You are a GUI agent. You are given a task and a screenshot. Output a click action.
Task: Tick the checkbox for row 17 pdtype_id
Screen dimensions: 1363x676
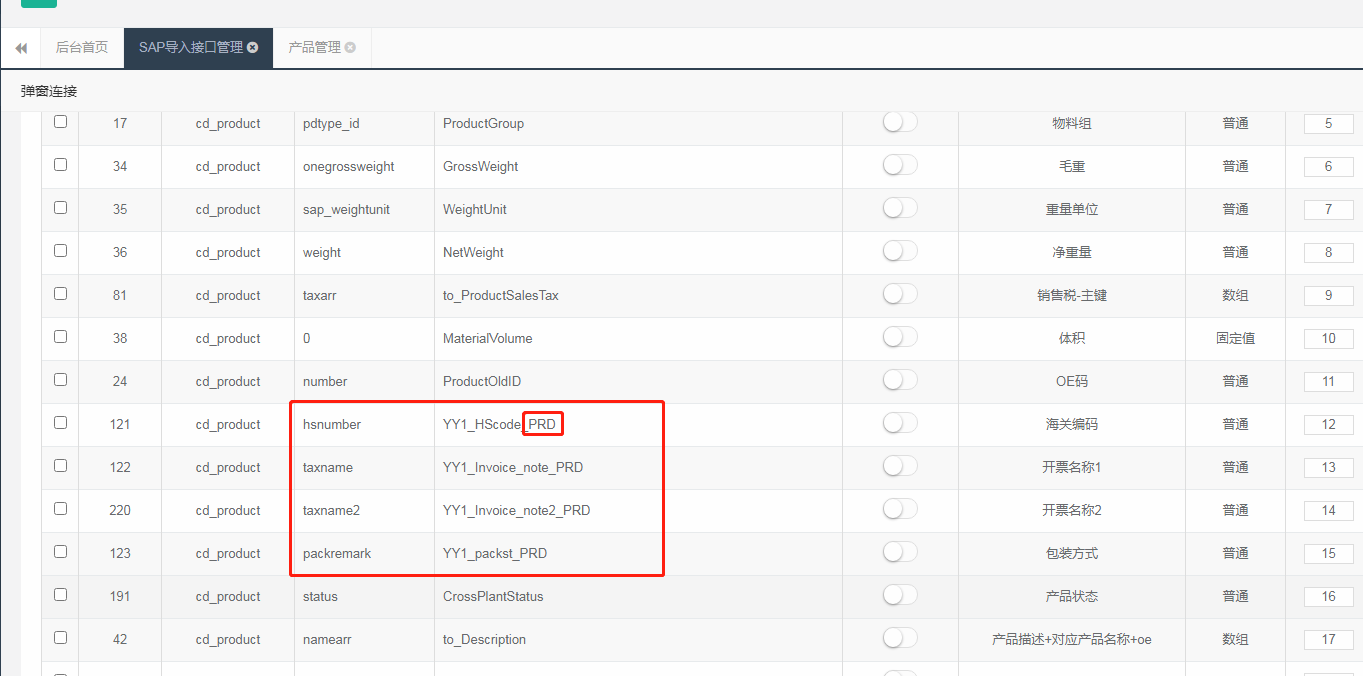click(60, 122)
